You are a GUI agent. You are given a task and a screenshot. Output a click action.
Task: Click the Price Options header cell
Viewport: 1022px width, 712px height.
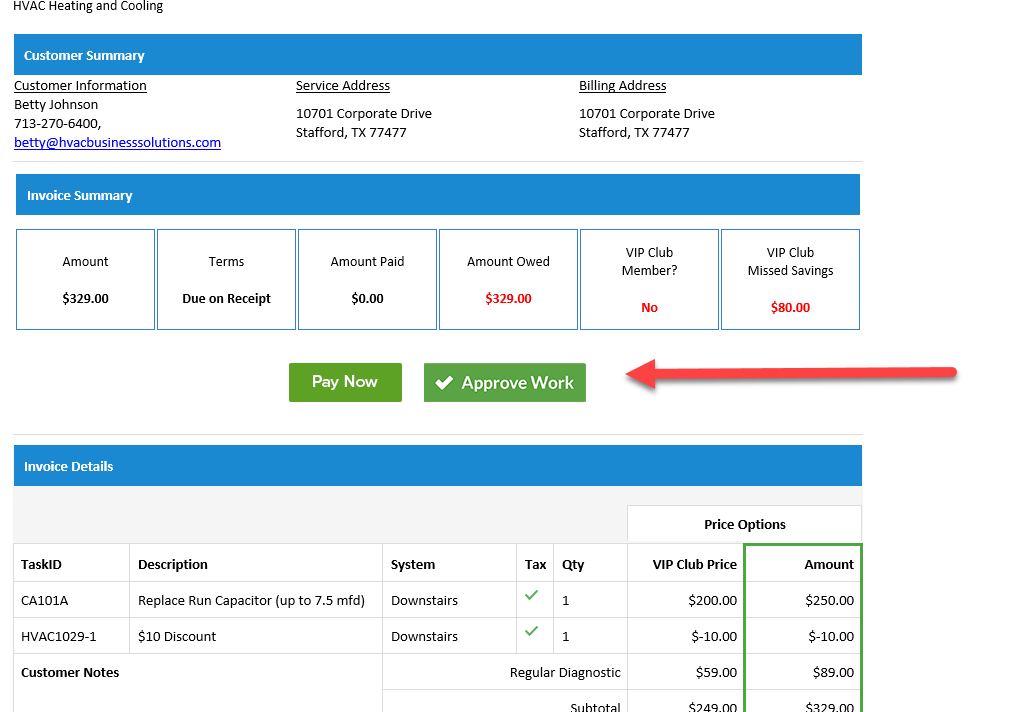[744, 524]
